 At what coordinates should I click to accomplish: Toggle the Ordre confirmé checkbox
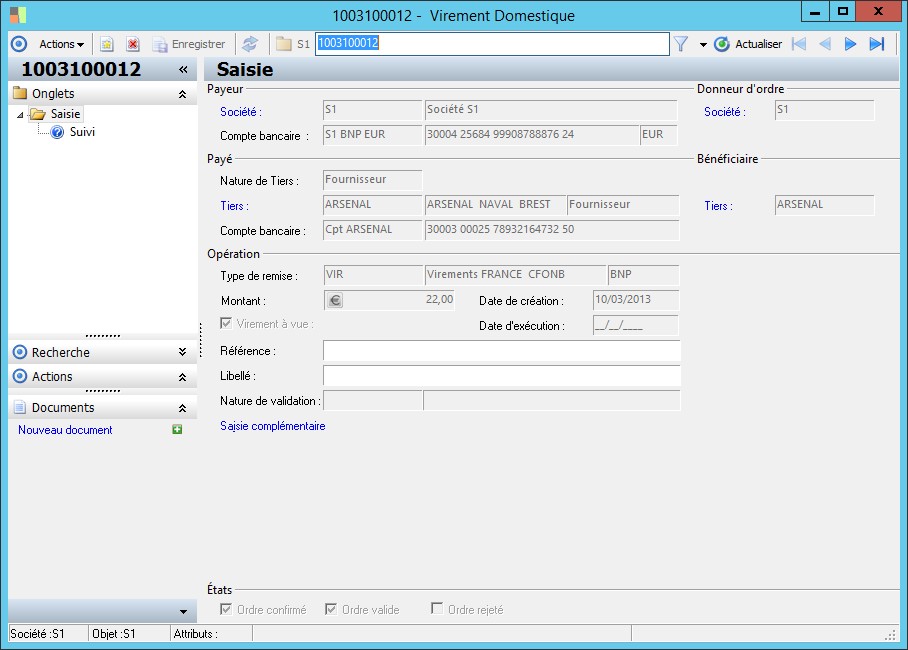[226, 609]
